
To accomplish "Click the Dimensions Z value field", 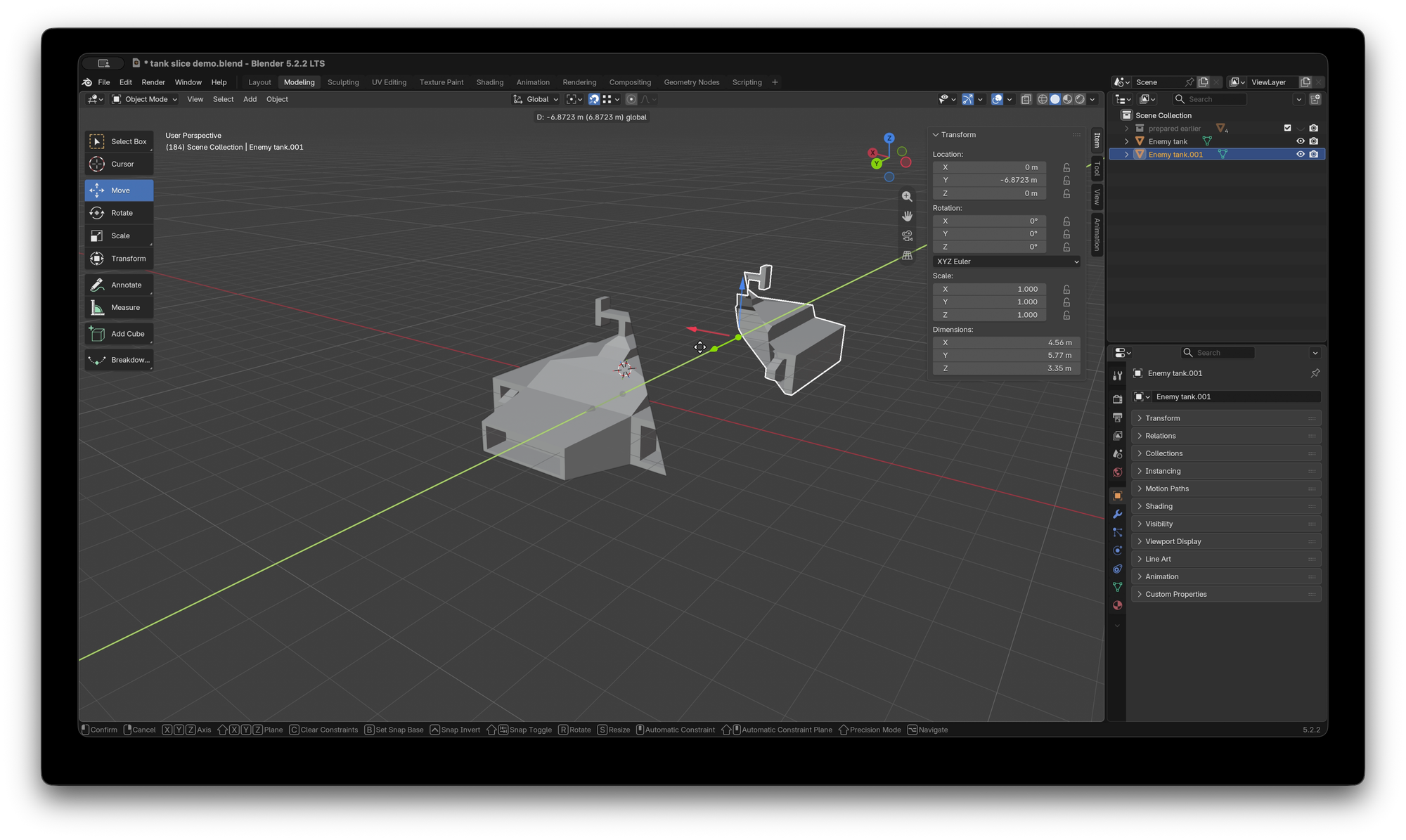I will point(1006,368).
